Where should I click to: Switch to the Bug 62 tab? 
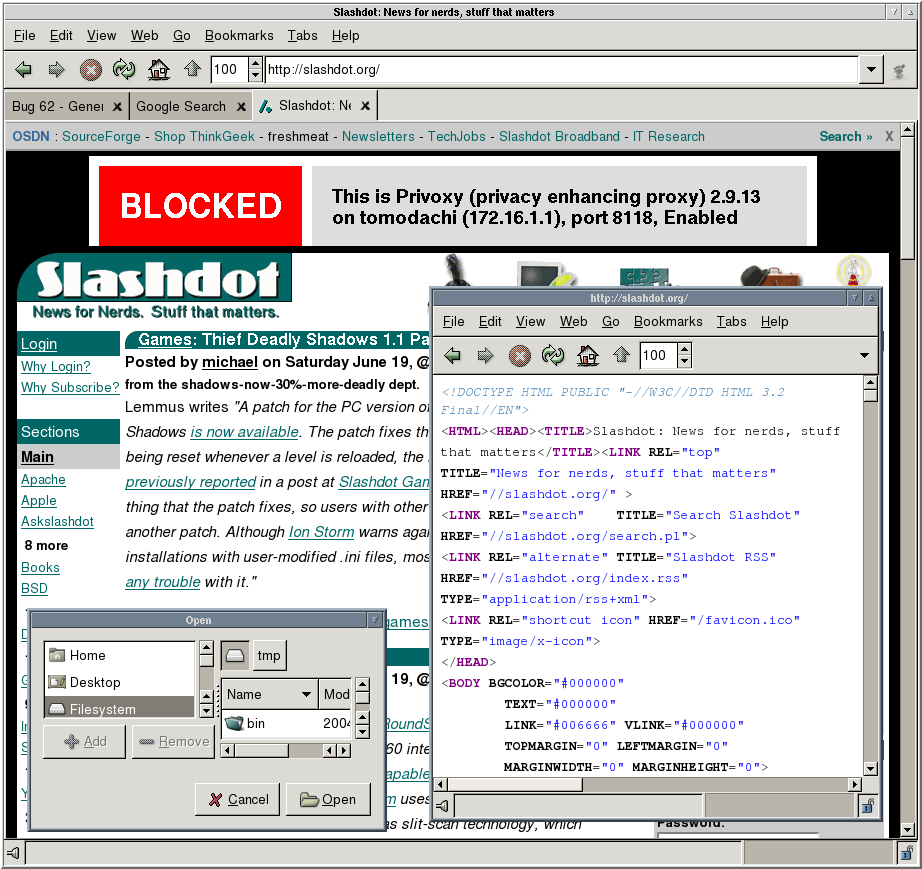(58, 106)
